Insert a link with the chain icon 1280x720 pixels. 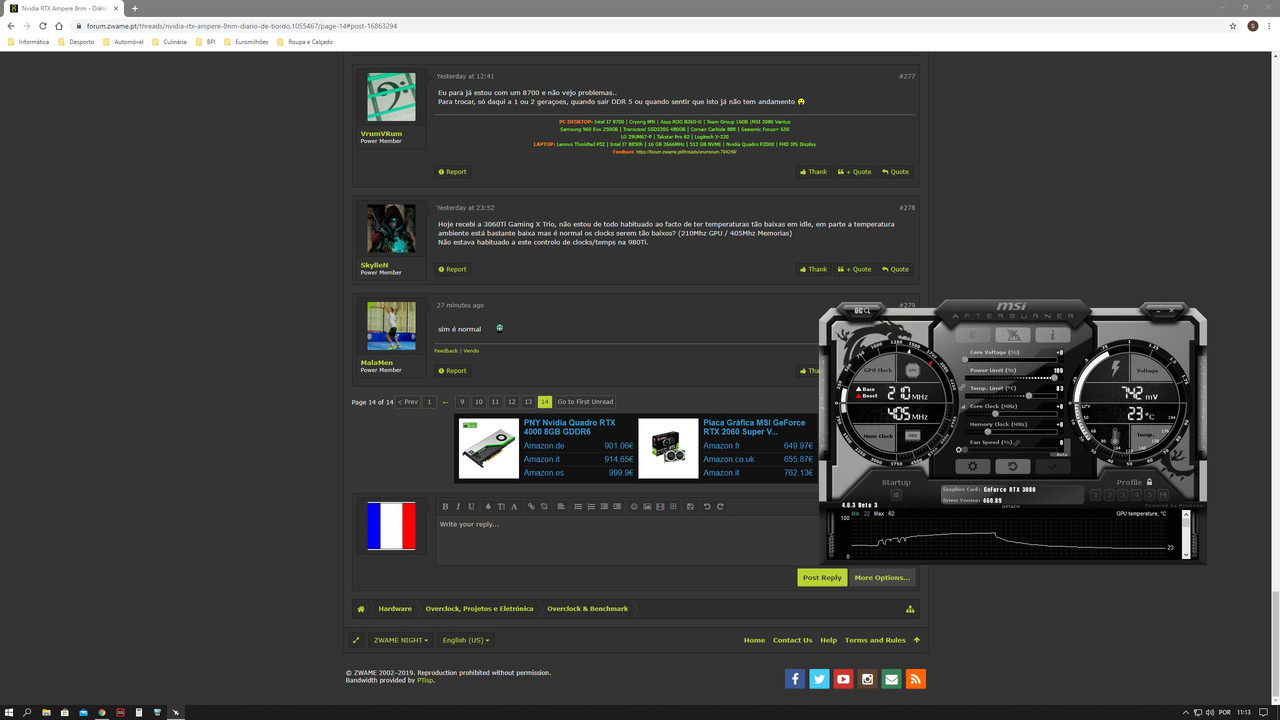click(531, 506)
